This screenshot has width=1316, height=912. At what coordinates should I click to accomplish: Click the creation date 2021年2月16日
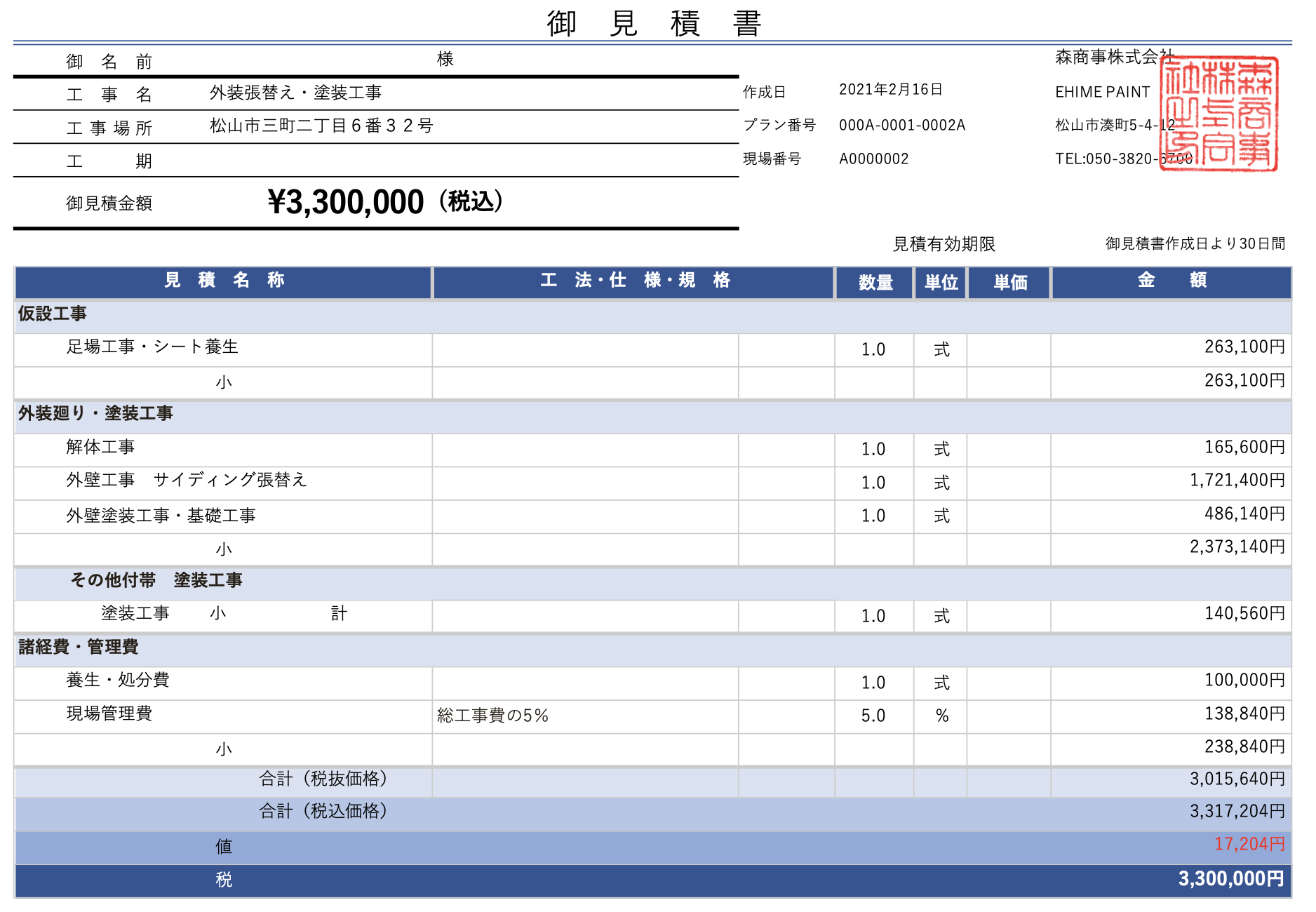click(x=891, y=89)
